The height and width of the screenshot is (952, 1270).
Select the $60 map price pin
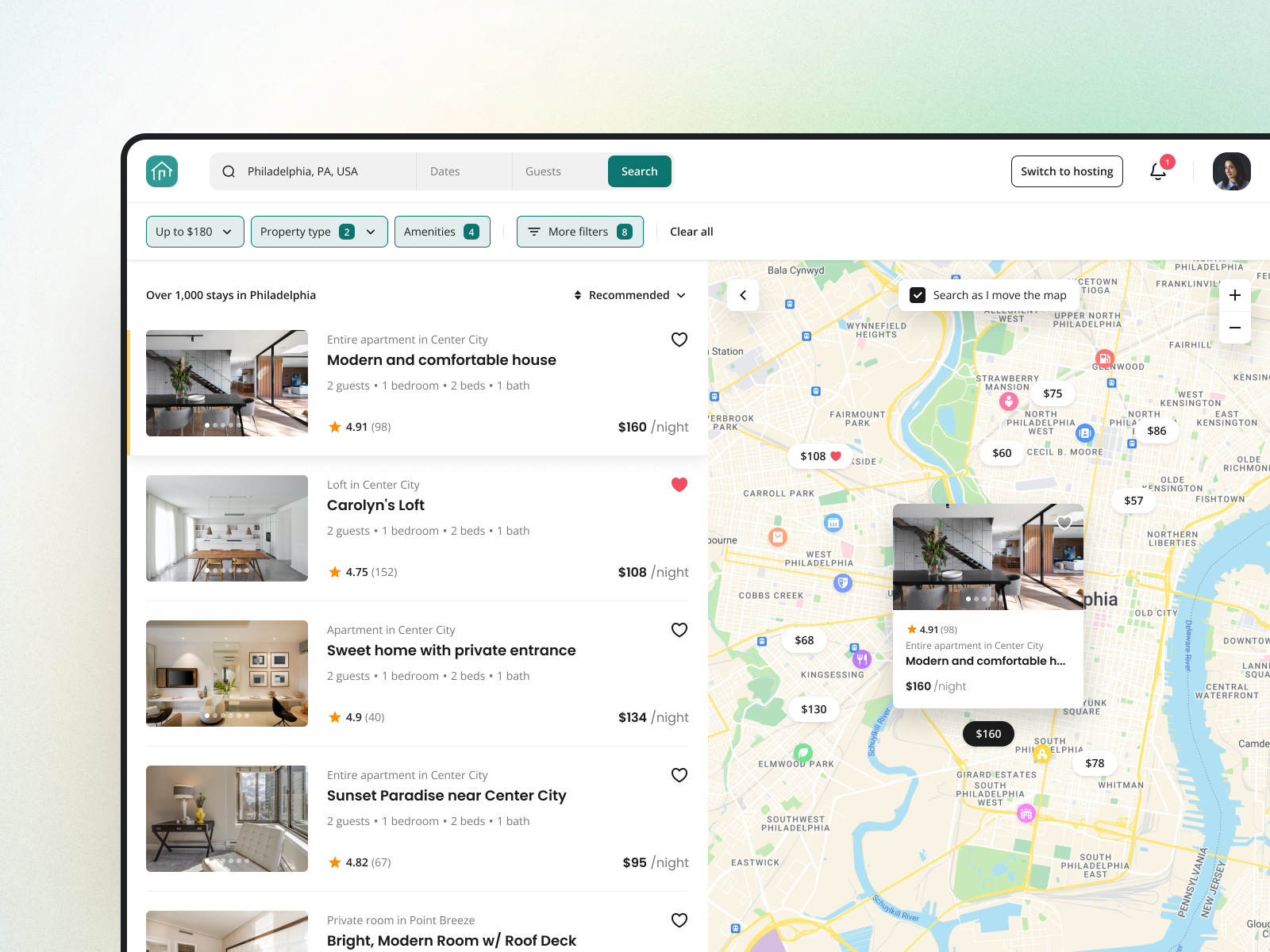[1002, 453]
